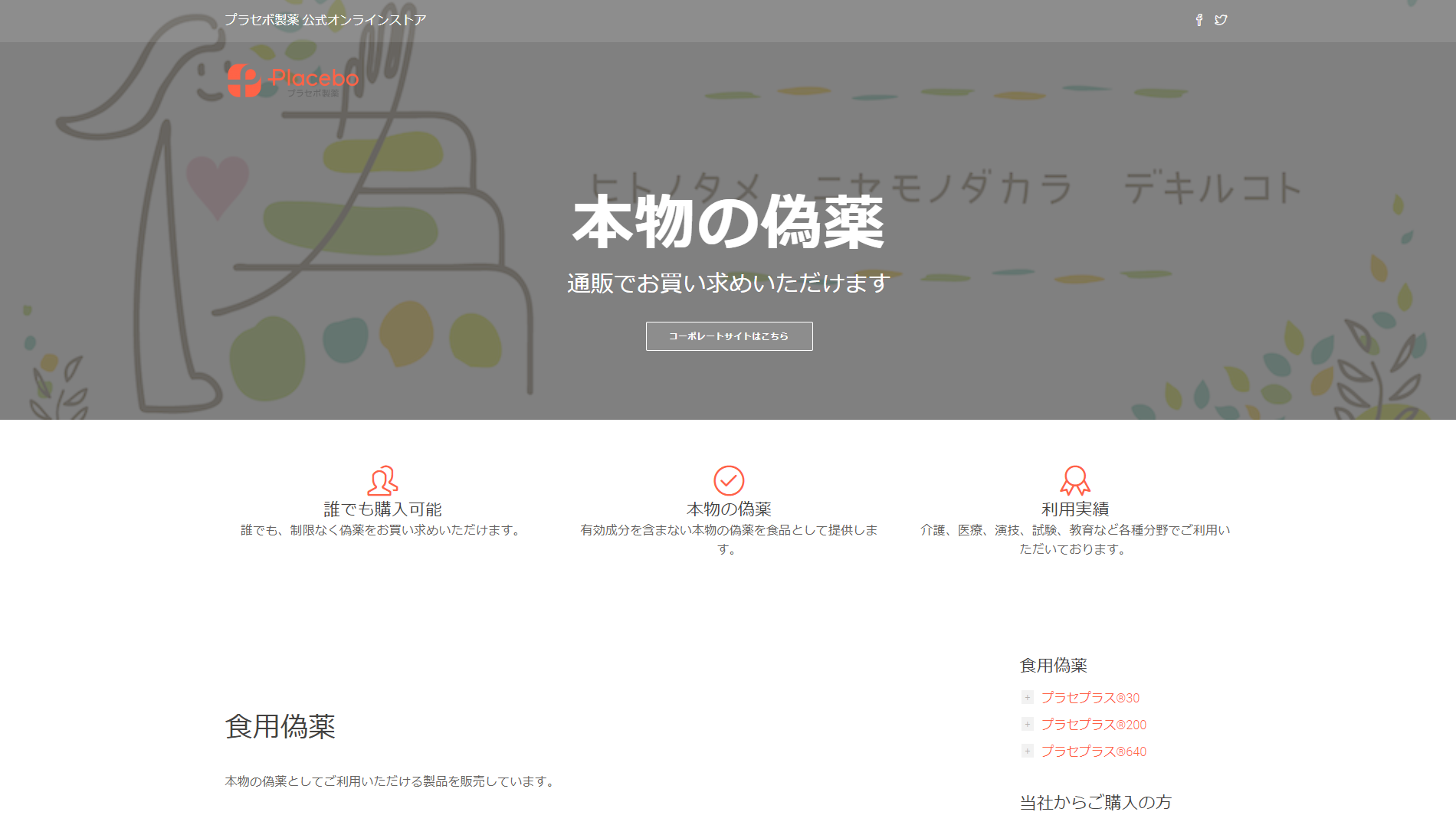Click the 食用偽薬 heading in the content area
This screenshot has width=1456, height=825.
pos(281,726)
